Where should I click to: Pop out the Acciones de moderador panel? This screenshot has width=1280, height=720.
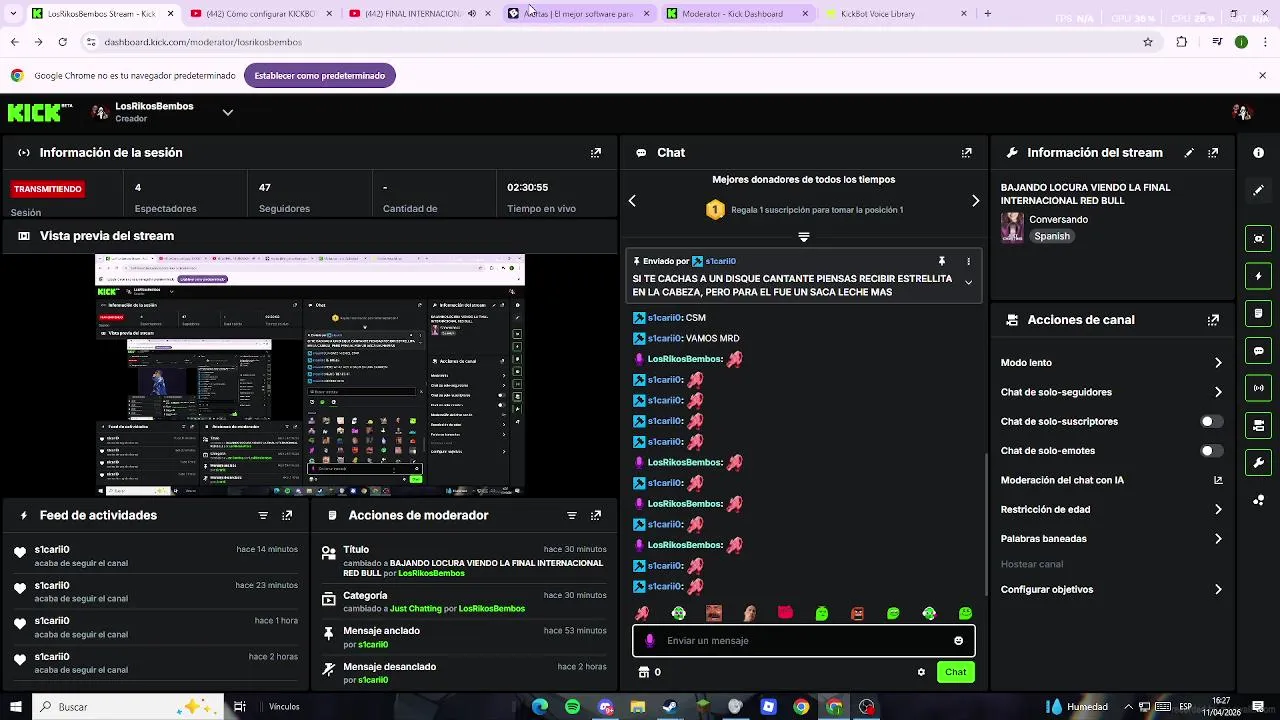(x=596, y=516)
